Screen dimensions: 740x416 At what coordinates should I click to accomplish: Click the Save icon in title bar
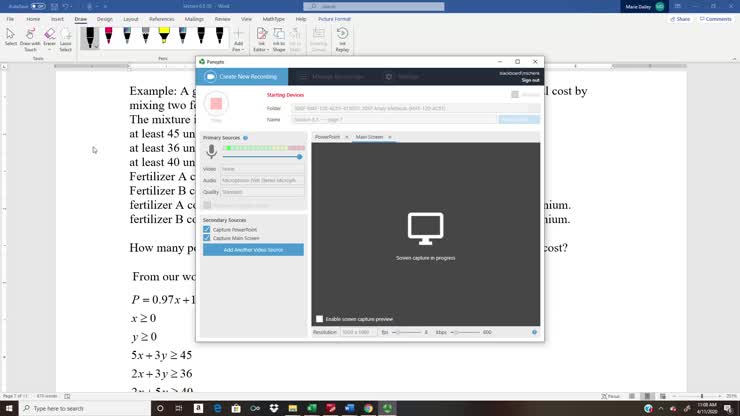(54, 7)
